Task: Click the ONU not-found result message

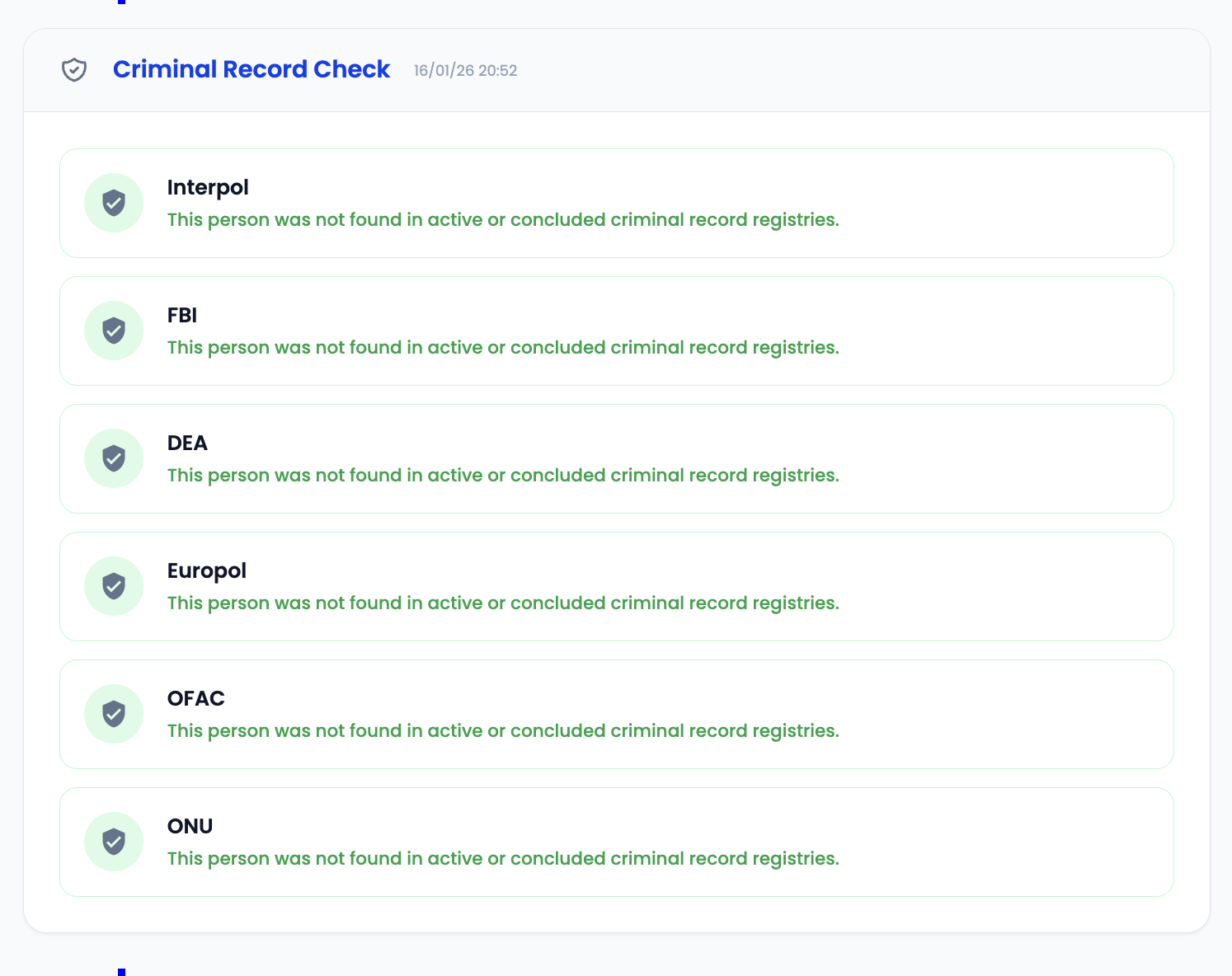Action: [x=503, y=859]
